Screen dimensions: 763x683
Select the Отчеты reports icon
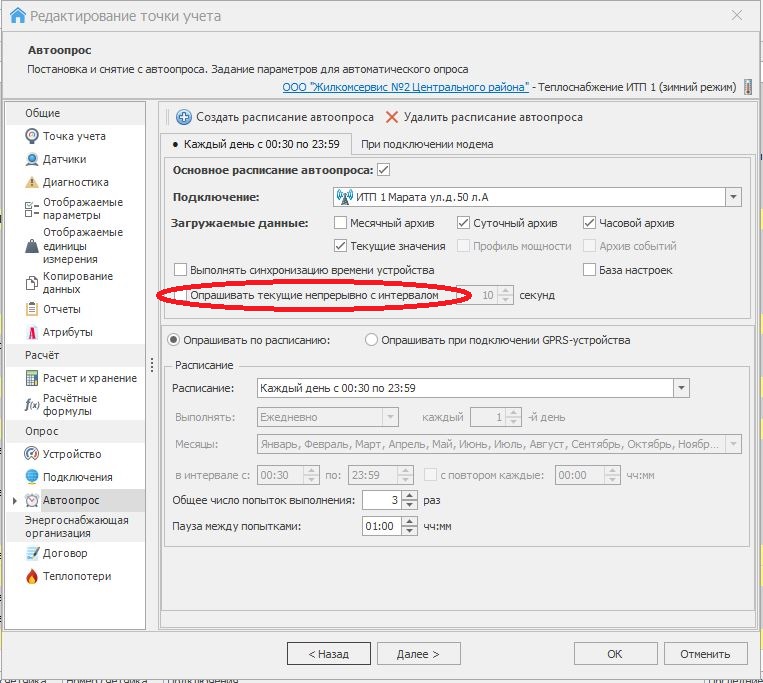coord(32,309)
